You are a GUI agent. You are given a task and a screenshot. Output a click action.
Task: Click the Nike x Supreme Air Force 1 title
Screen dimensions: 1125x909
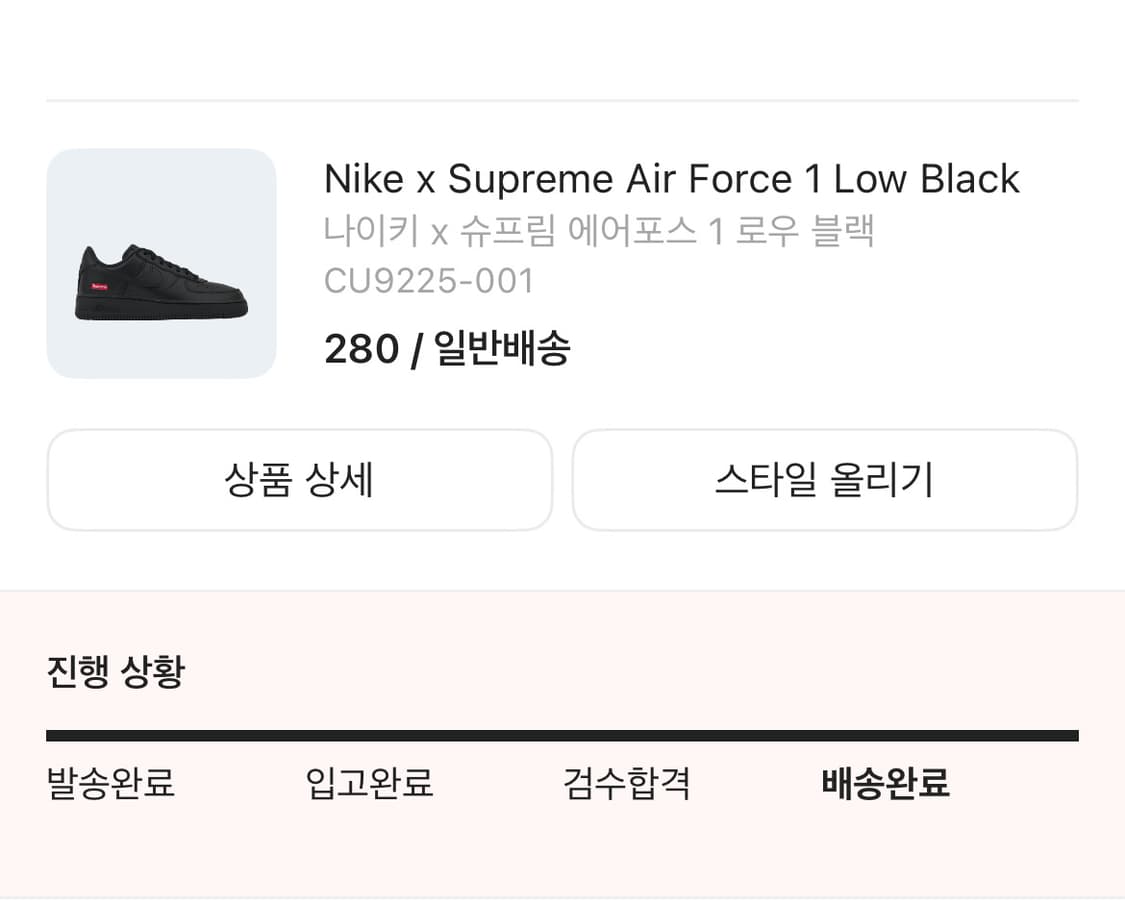671,180
